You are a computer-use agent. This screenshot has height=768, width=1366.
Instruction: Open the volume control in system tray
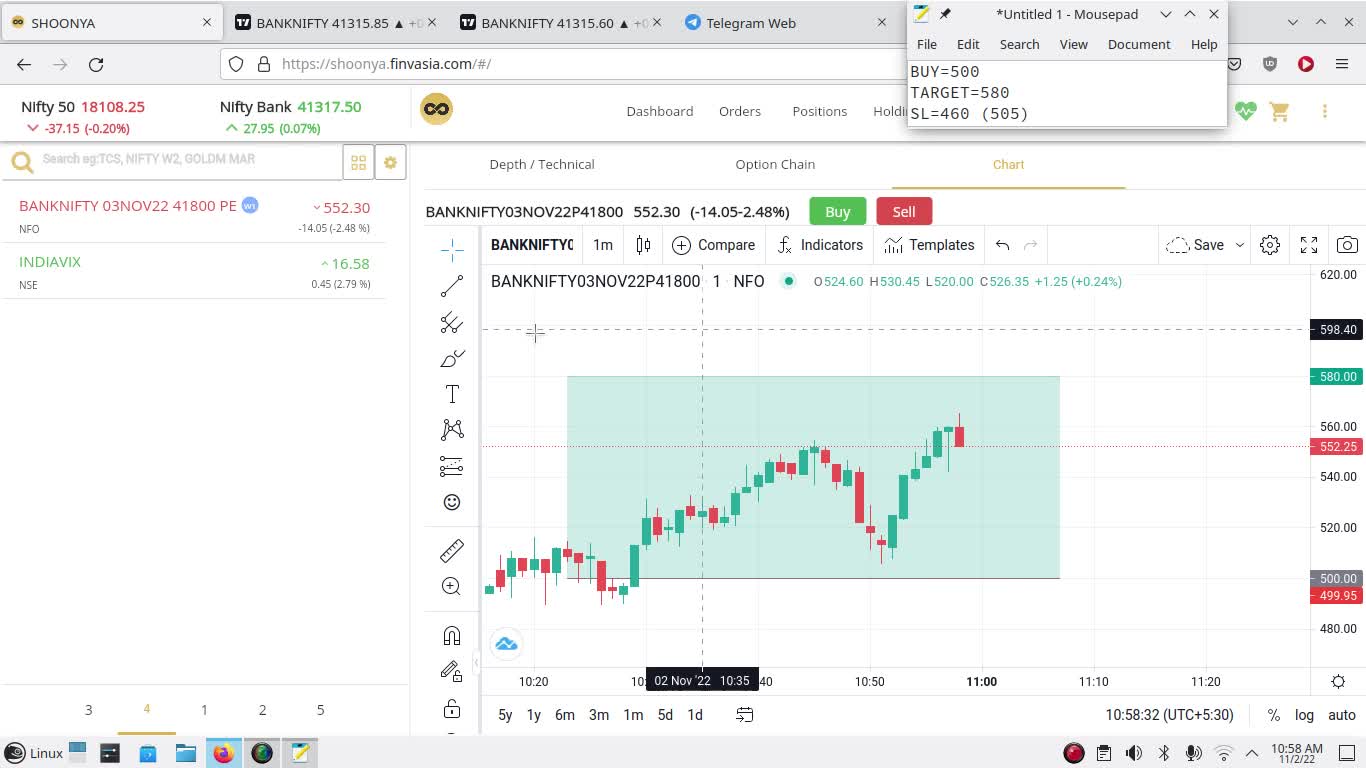tap(1133, 753)
